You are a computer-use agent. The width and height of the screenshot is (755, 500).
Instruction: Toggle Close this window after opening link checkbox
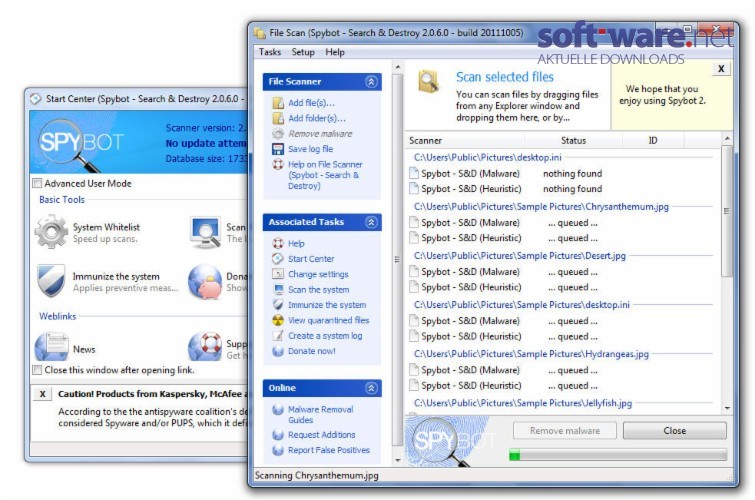(37, 370)
